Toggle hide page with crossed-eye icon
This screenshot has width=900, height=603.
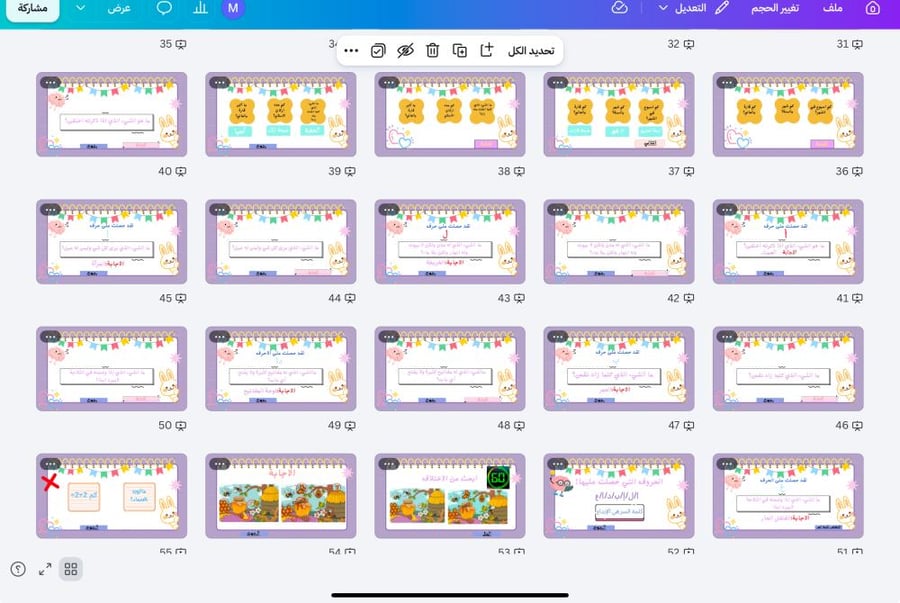click(x=405, y=50)
